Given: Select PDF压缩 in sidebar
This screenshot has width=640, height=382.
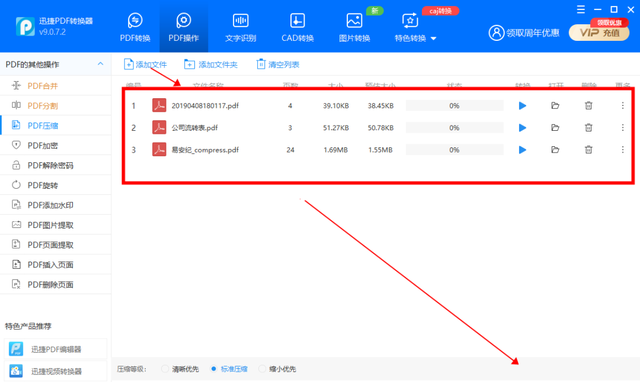Looking at the screenshot, I should click(x=56, y=125).
